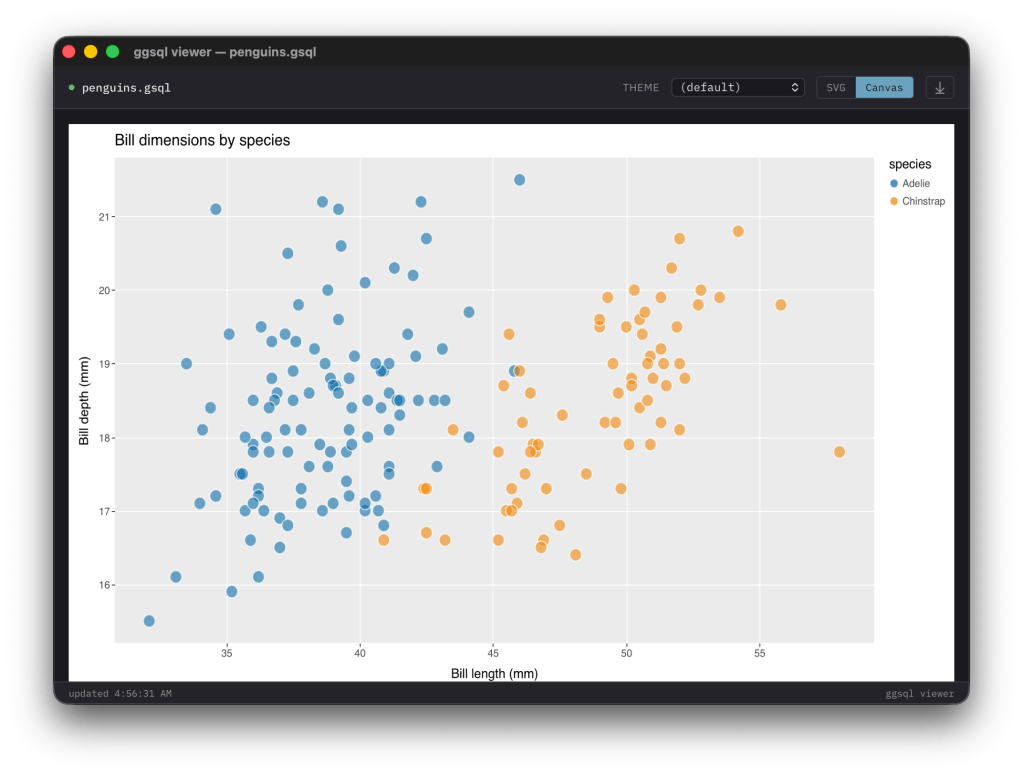Click the yellow minimize window button
The image size is (1023, 775).
[91, 52]
